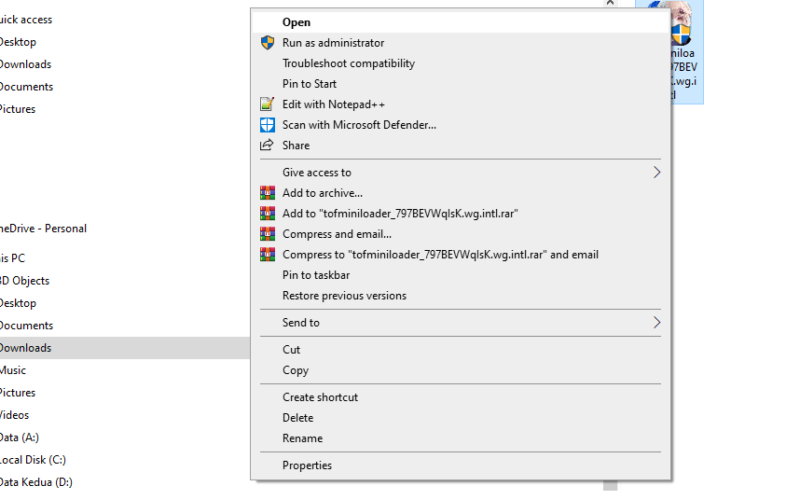Image resolution: width=800 pixels, height=500 pixels.
Task: Select Compress to rar and email entry
Action: (x=460, y=255)
